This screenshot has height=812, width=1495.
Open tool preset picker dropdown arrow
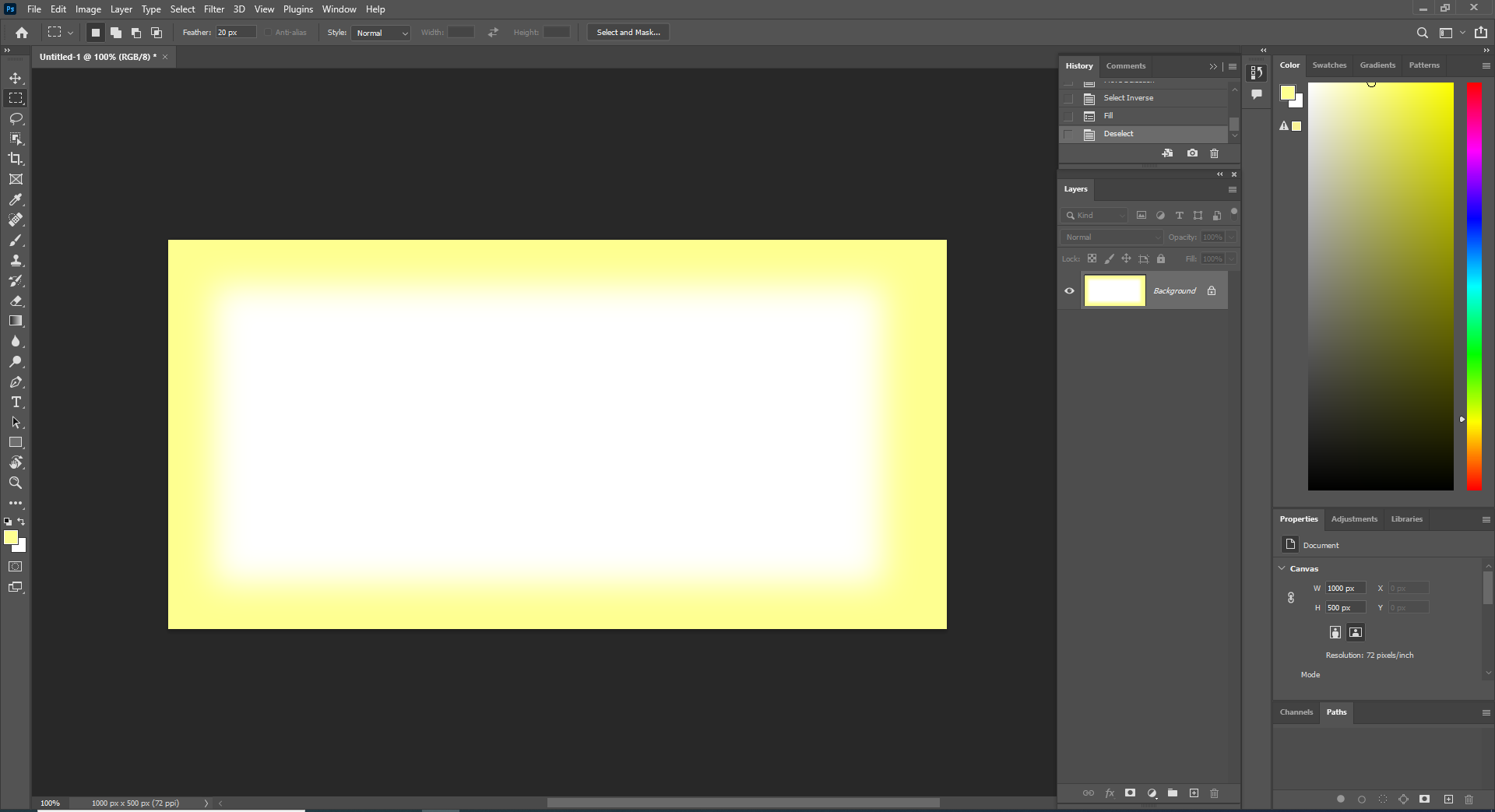click(70, 33)
